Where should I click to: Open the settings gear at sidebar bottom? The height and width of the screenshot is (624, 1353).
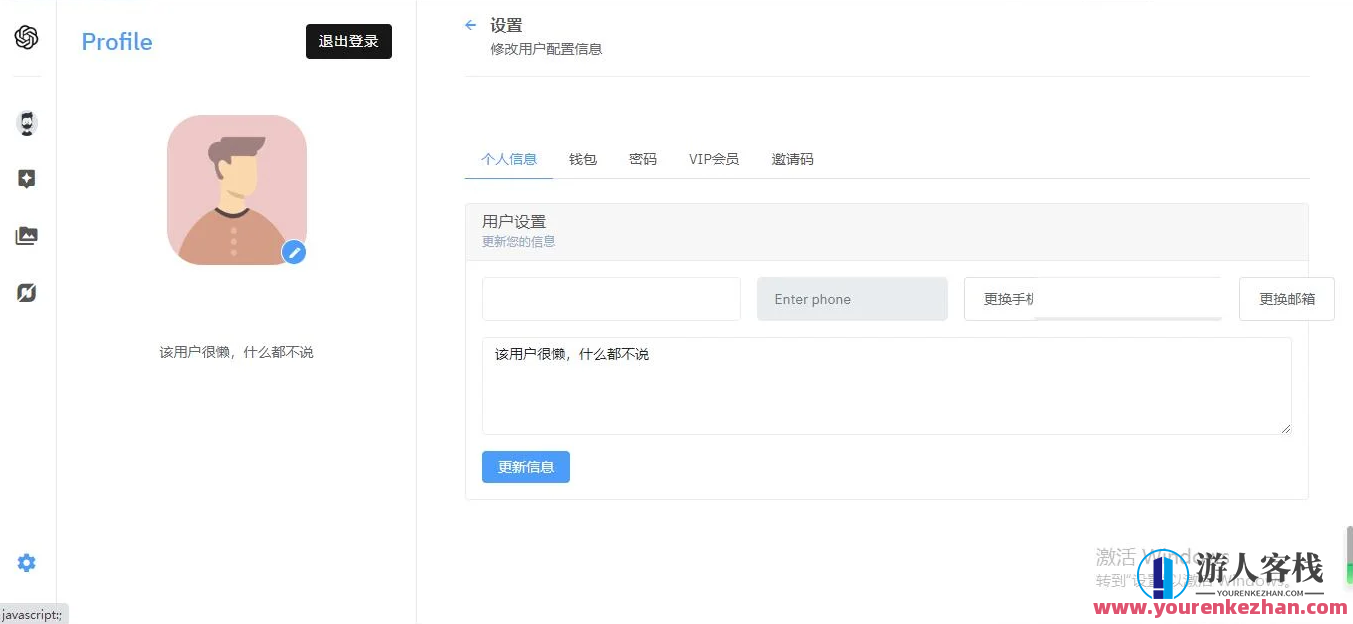(x=27, y=563)
